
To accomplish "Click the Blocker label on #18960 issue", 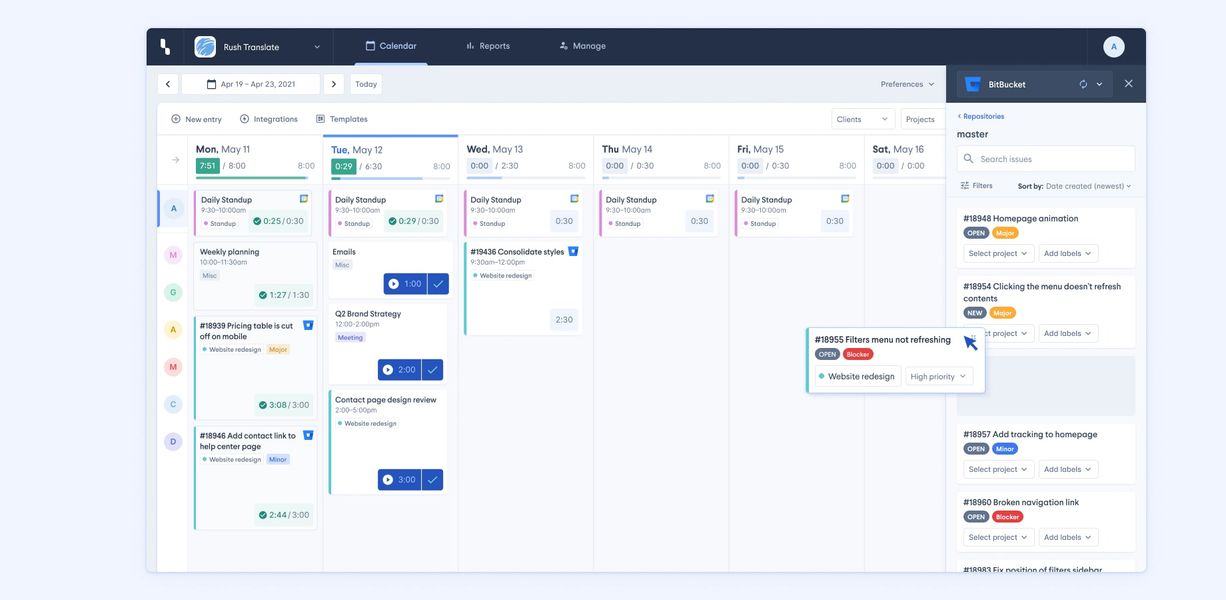I will coord(1008,517).
